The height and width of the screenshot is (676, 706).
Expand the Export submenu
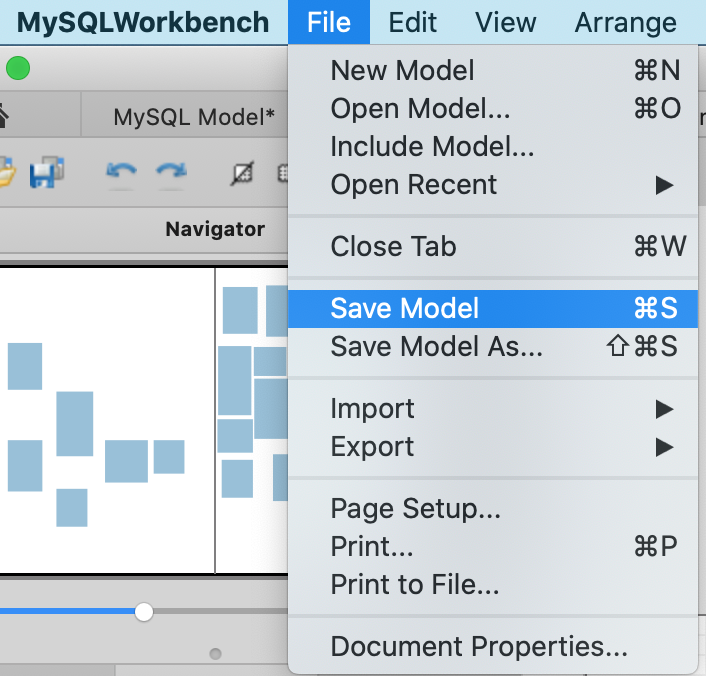click(x=493, y=446)
